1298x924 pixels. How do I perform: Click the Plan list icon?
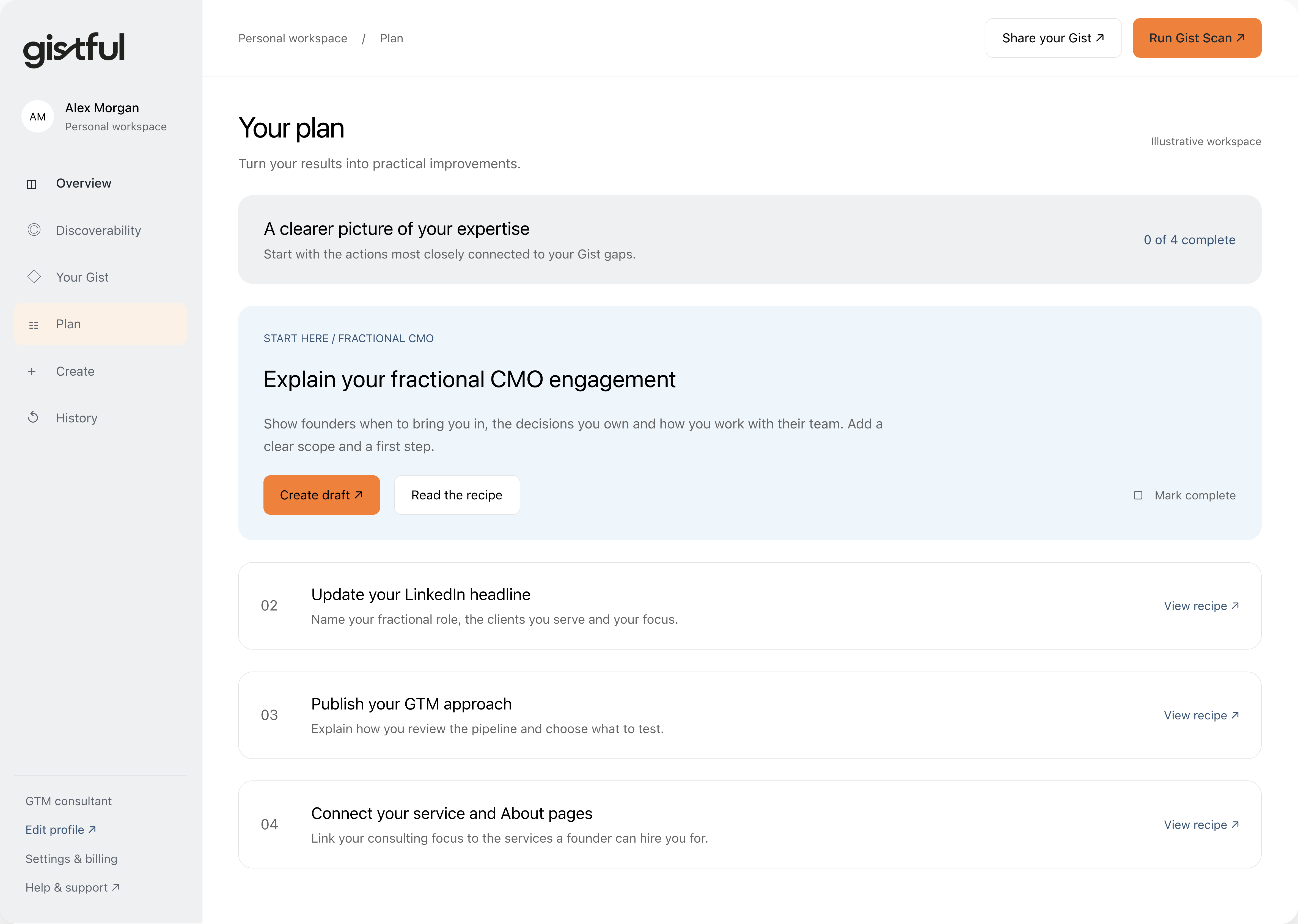[34, 325]
